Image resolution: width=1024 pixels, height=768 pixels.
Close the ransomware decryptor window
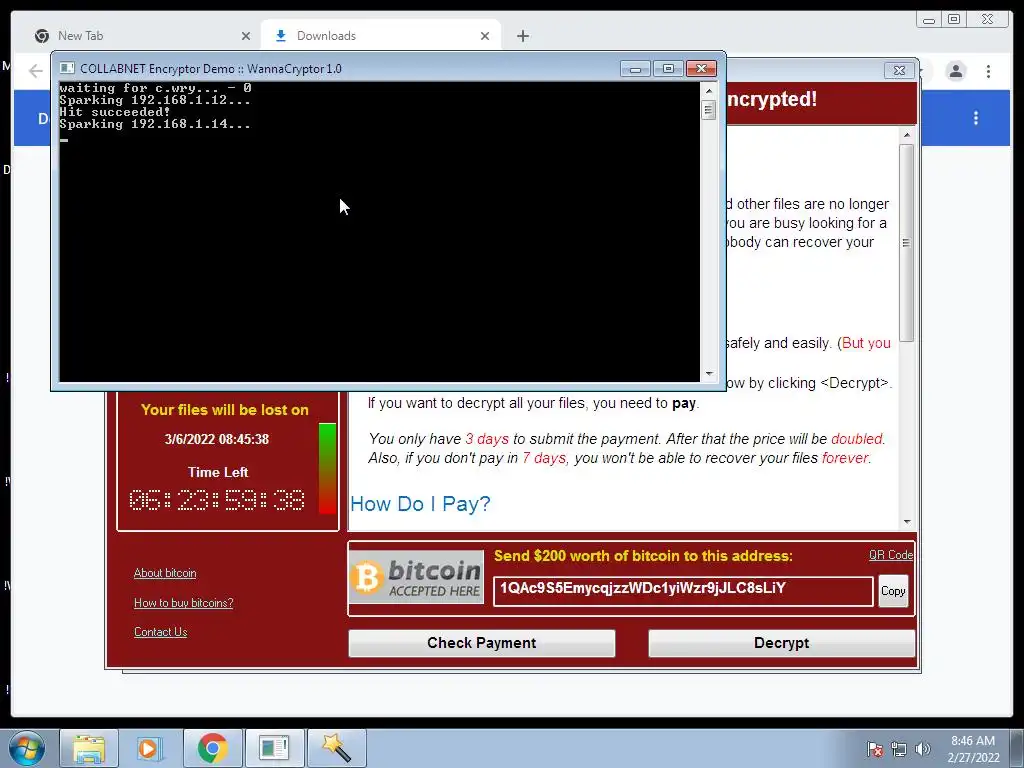tap(899, 70)
